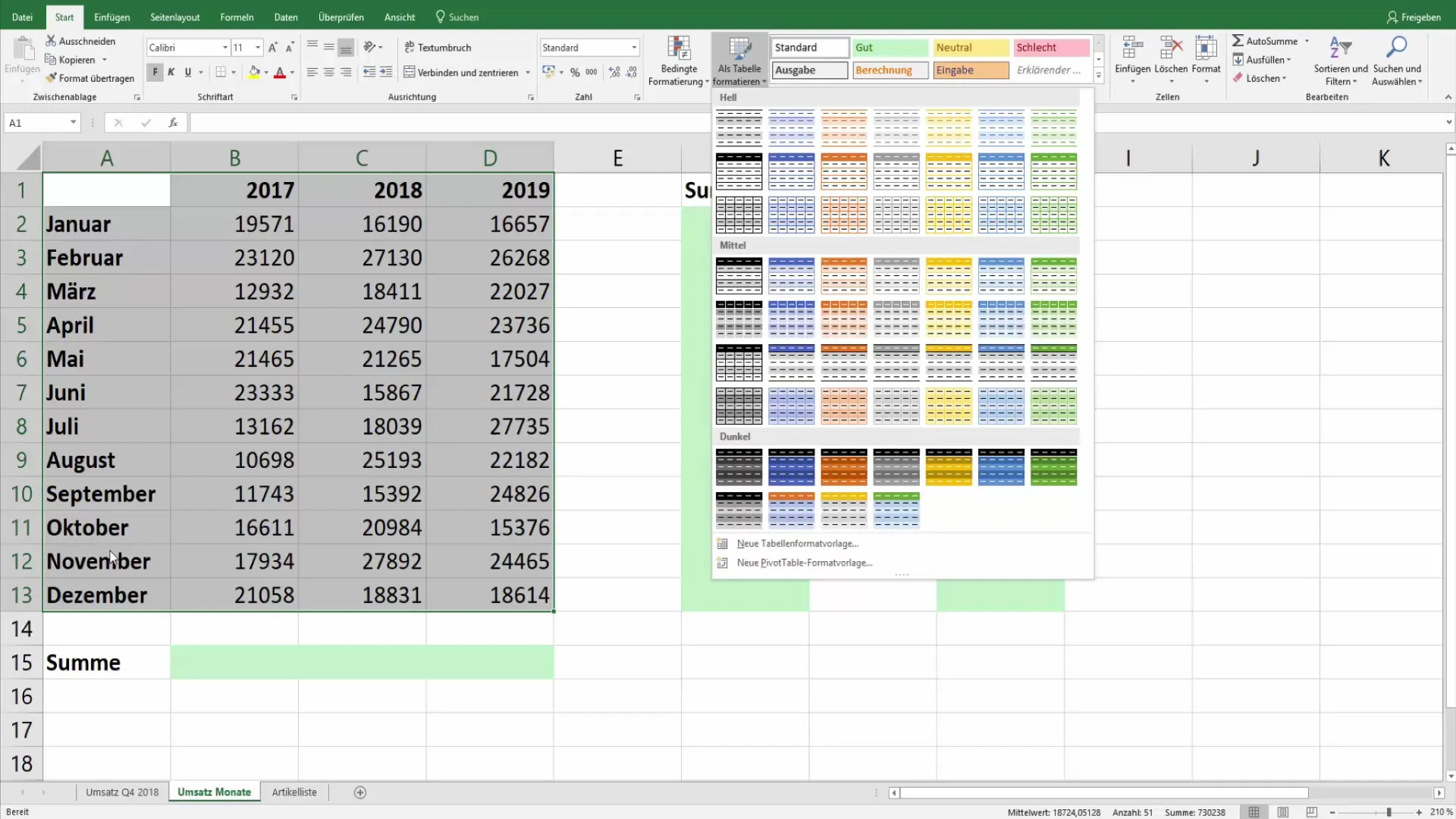Expand the cell styles gallery
Image resolution: width=1456 pixels, height=819 pixels.
(1098, 76)
